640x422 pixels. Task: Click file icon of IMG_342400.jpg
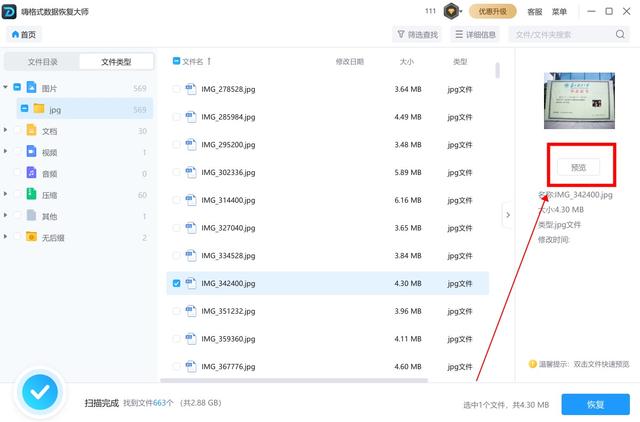point(191,283)
